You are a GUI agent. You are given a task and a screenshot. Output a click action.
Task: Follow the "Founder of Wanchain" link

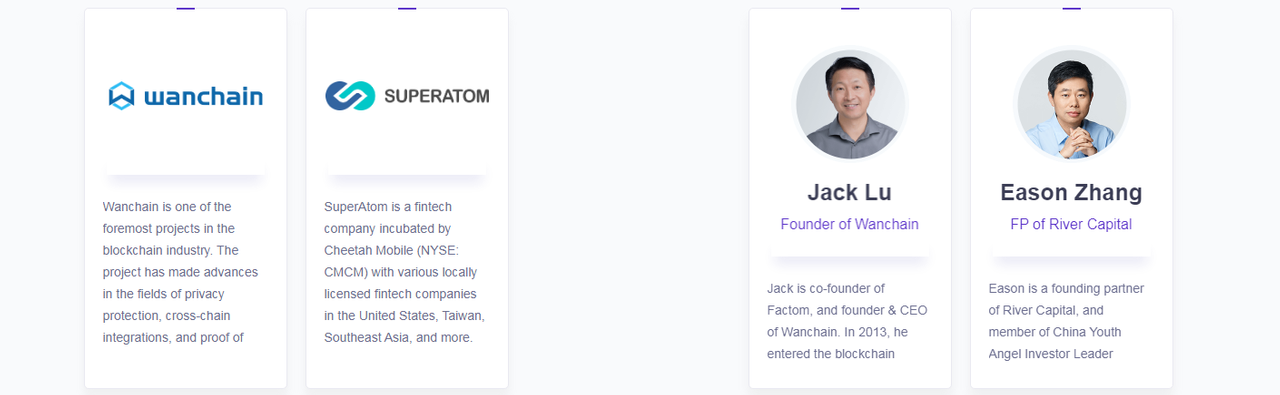(850, 224)
